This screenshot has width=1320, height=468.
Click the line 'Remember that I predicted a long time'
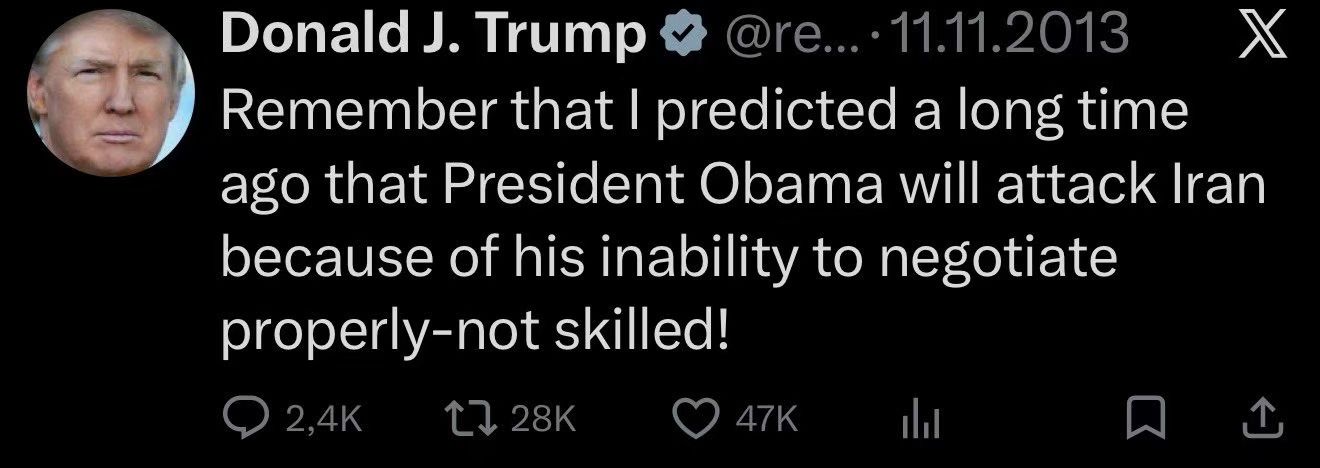point(703,114)
